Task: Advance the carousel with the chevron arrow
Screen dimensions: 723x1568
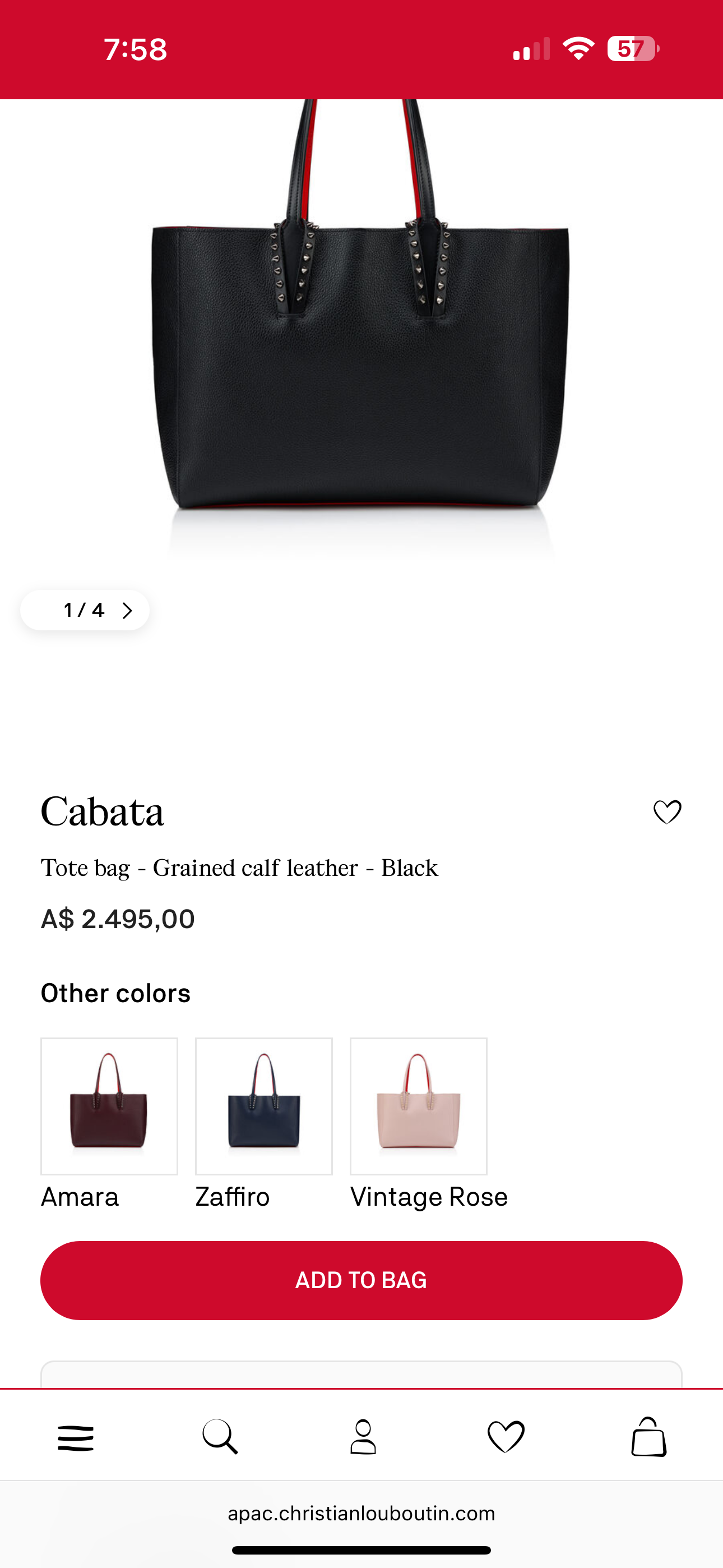Action: point(127,610)
